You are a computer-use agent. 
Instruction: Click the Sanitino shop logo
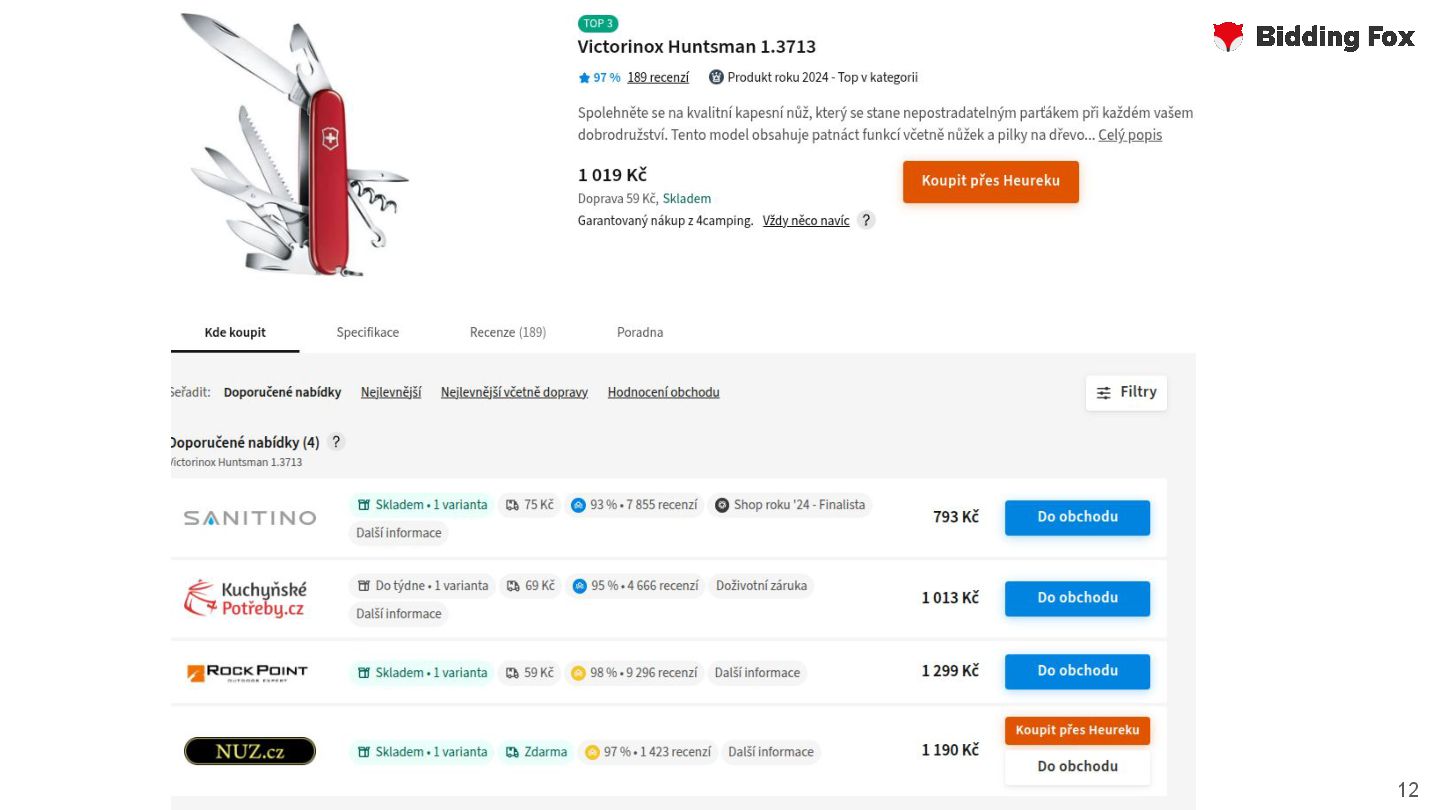(249, 518)
